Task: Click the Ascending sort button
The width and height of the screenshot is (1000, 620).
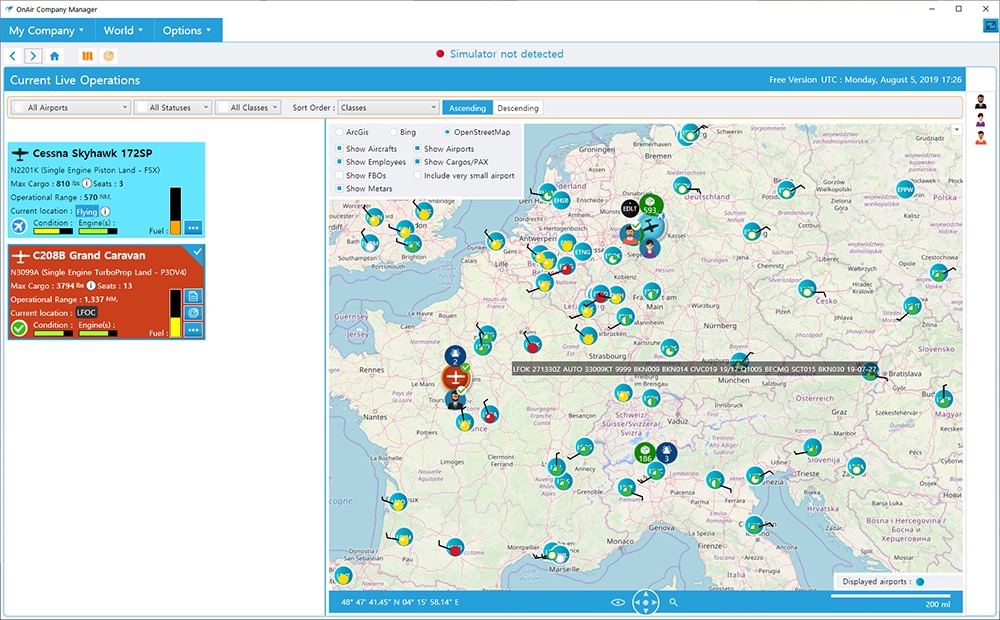Action: coord(467,108)
